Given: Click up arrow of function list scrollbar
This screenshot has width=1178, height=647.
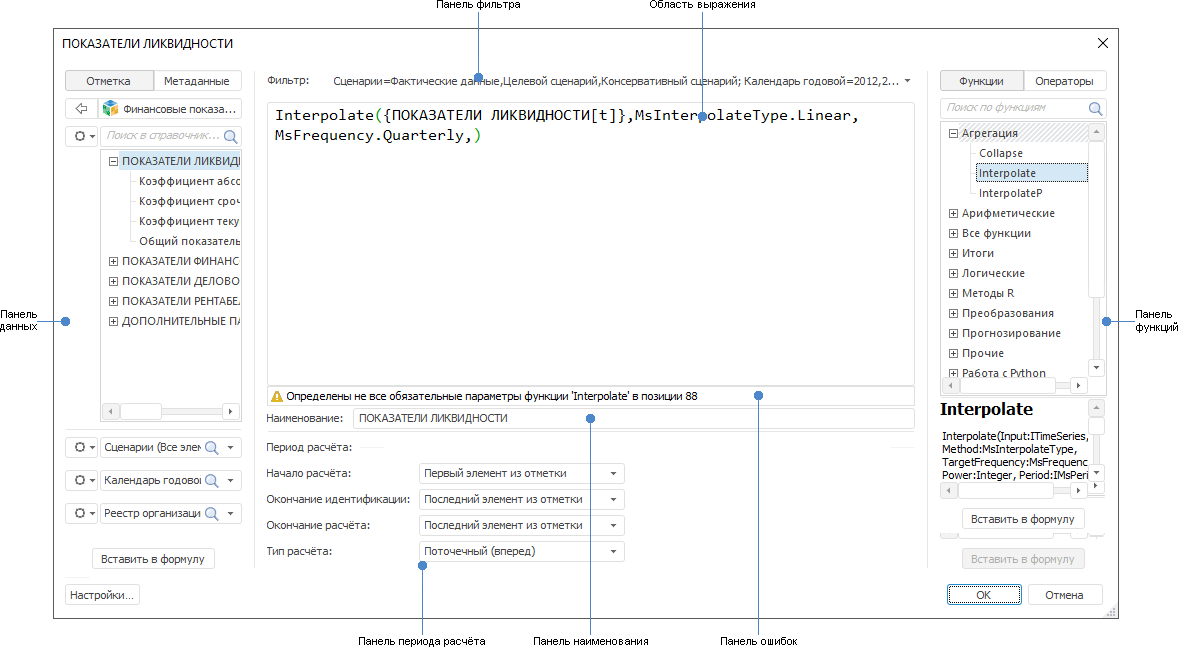Looking at the screenshot, I should (1096, 132).
